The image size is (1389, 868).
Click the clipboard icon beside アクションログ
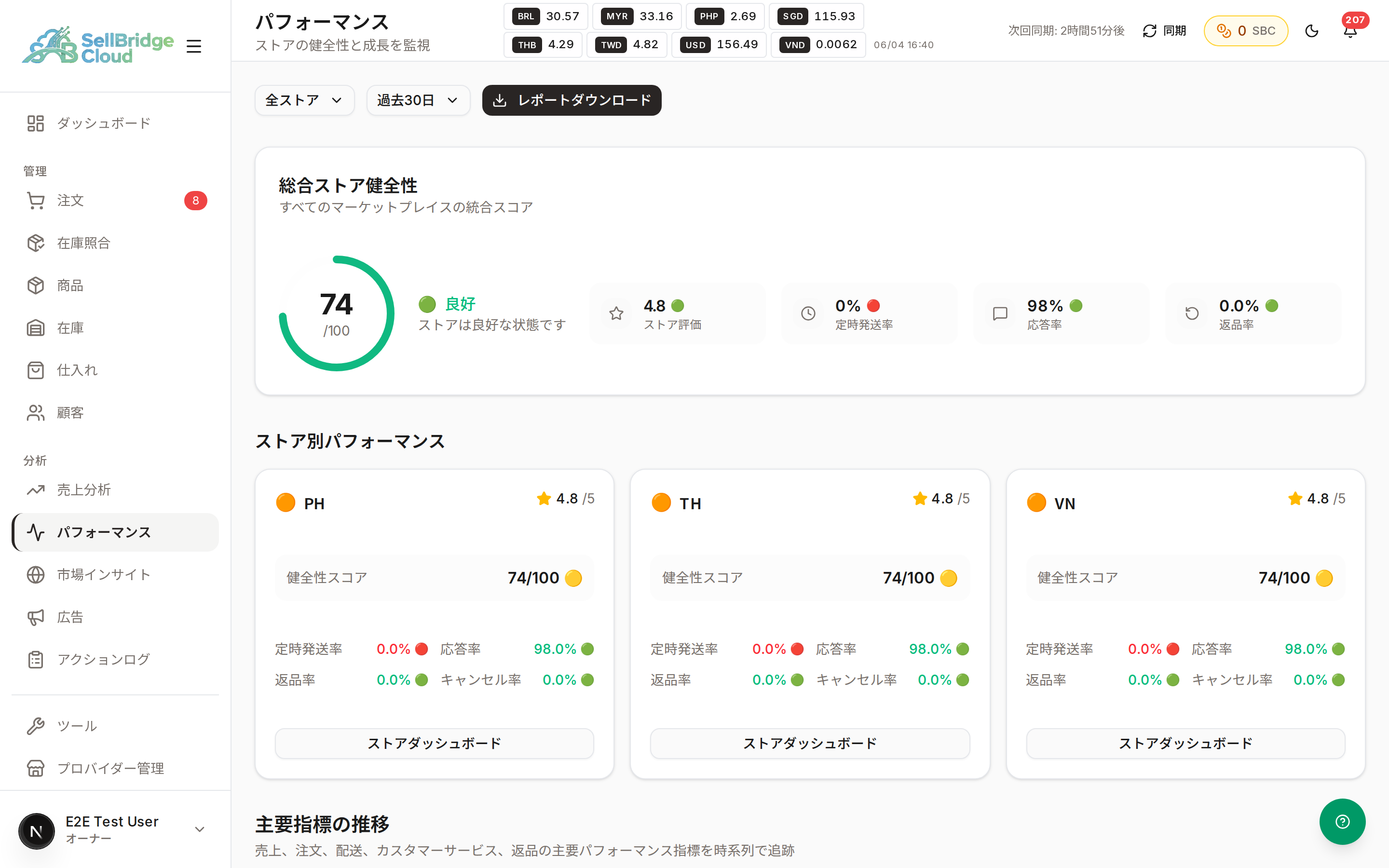point(36,660)
